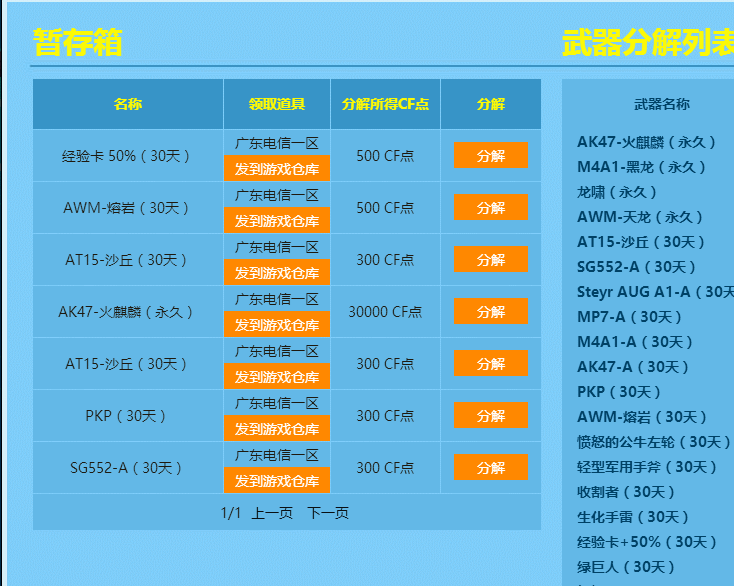This screenshot has width=734, height=586.
Task: Click 300 CF点 in PKP row
Action: click(x=385, y=416)
